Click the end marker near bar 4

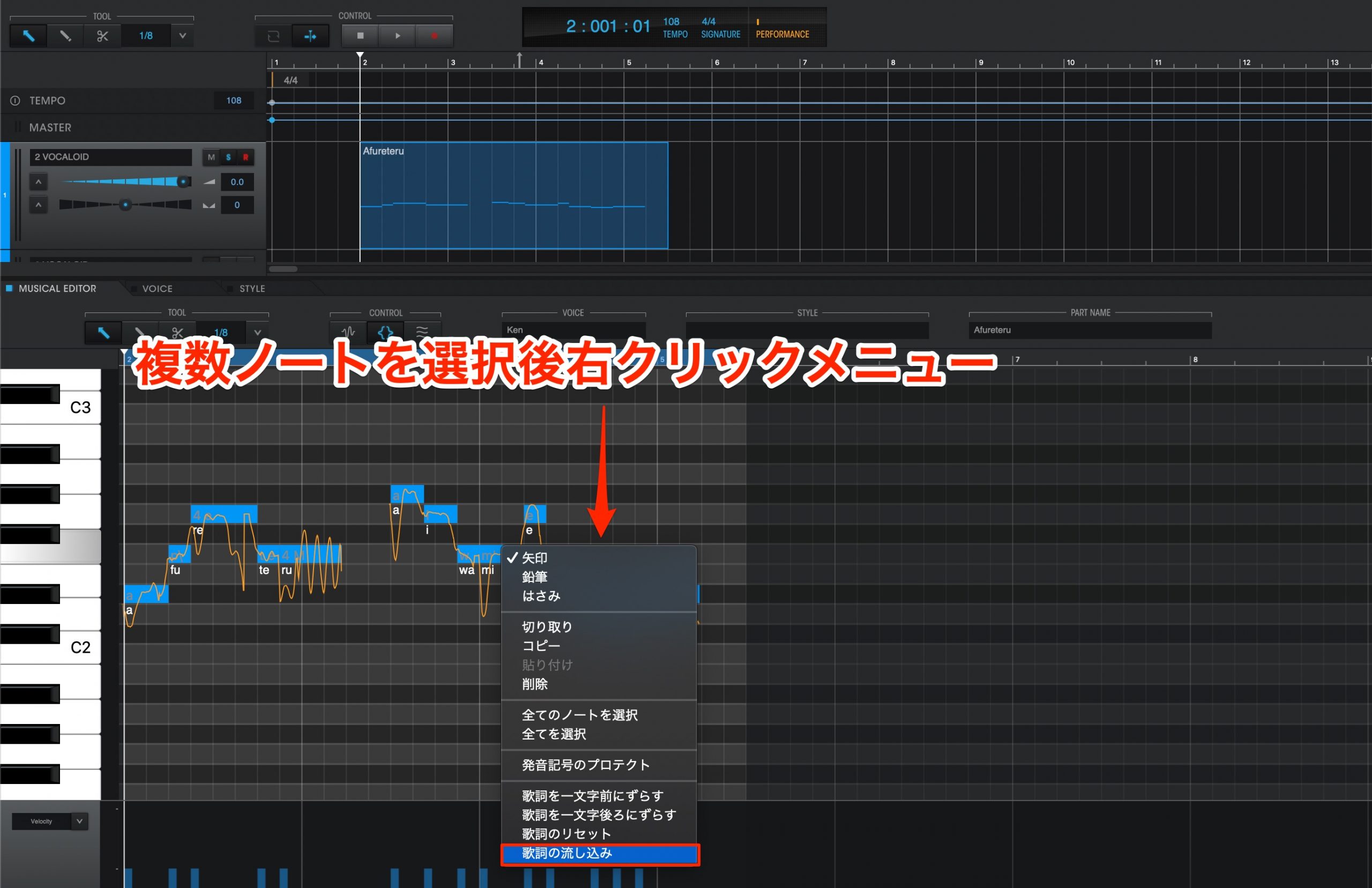pos(519,59)
